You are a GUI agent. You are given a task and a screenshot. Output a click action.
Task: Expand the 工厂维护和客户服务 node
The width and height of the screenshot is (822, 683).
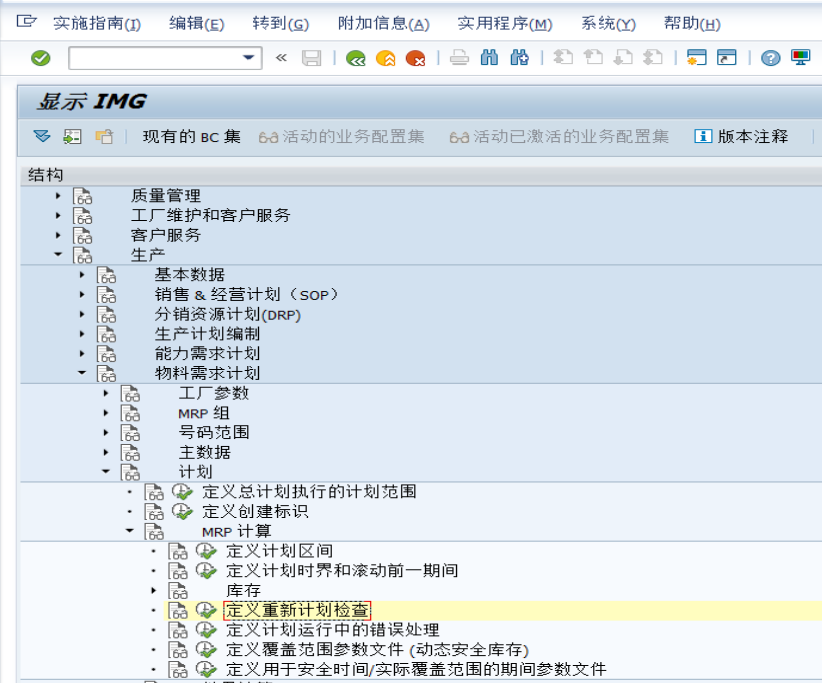58,215
